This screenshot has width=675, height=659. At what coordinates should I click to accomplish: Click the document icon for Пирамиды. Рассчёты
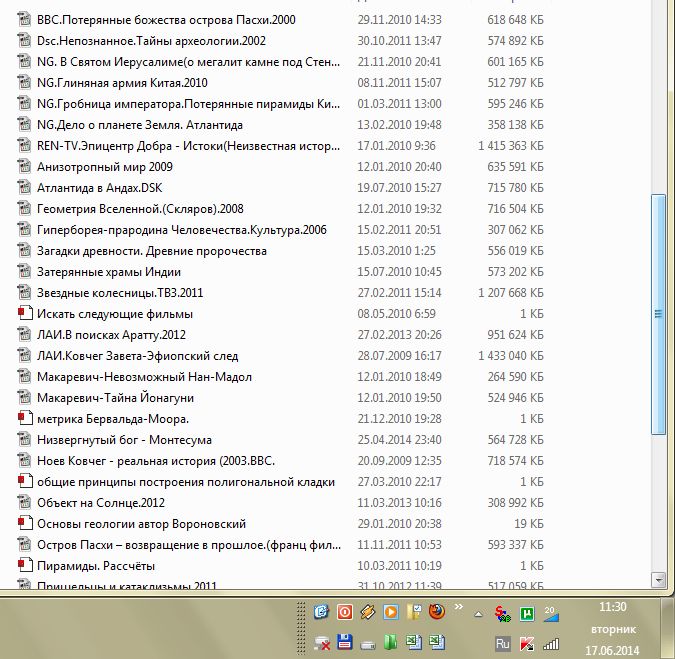25,566
